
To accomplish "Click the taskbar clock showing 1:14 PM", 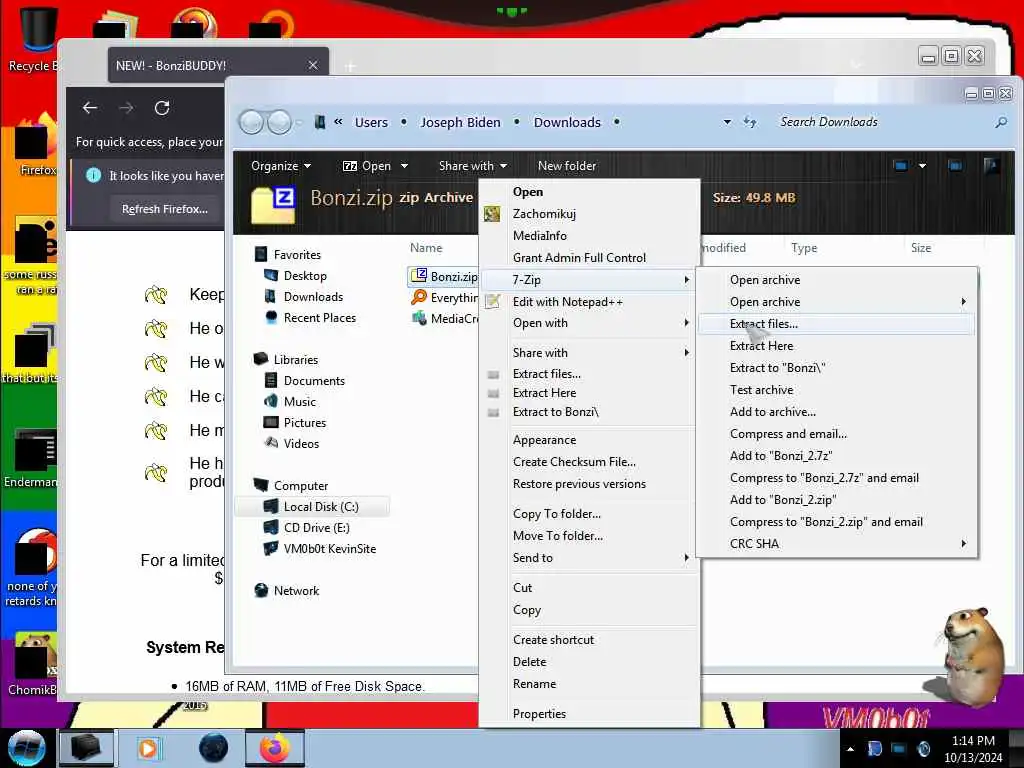I will 973,748.
